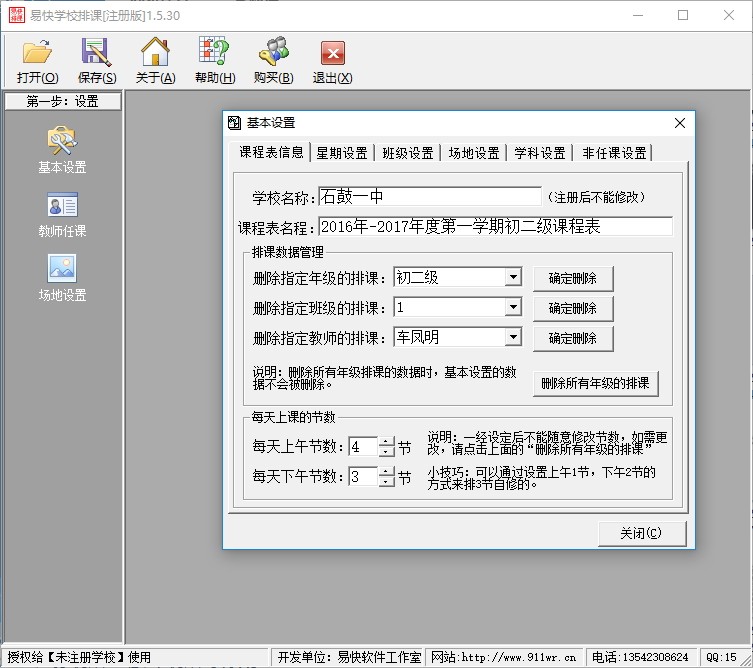Open 教师任课 in the sidebar
The height and width of the screenshot is (668, 753).
(62, 215)
